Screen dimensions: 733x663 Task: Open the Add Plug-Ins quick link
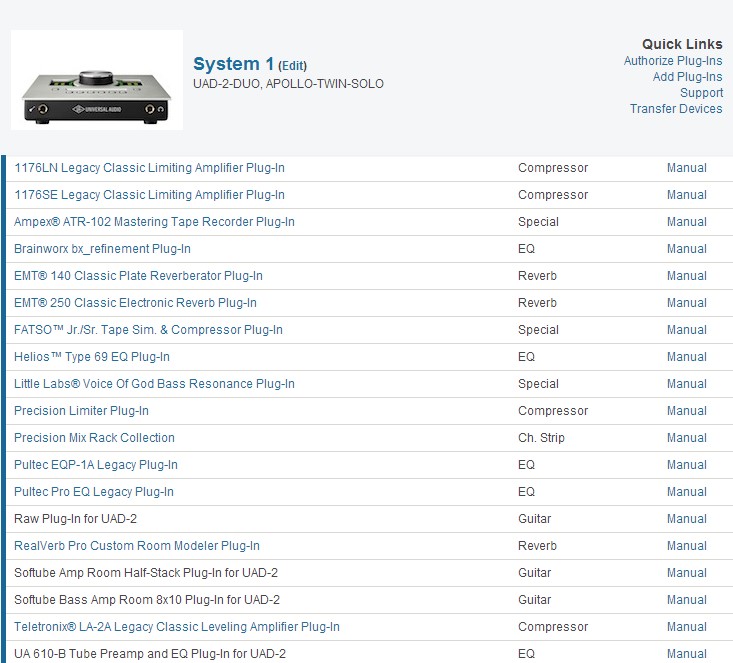[687, 77]
